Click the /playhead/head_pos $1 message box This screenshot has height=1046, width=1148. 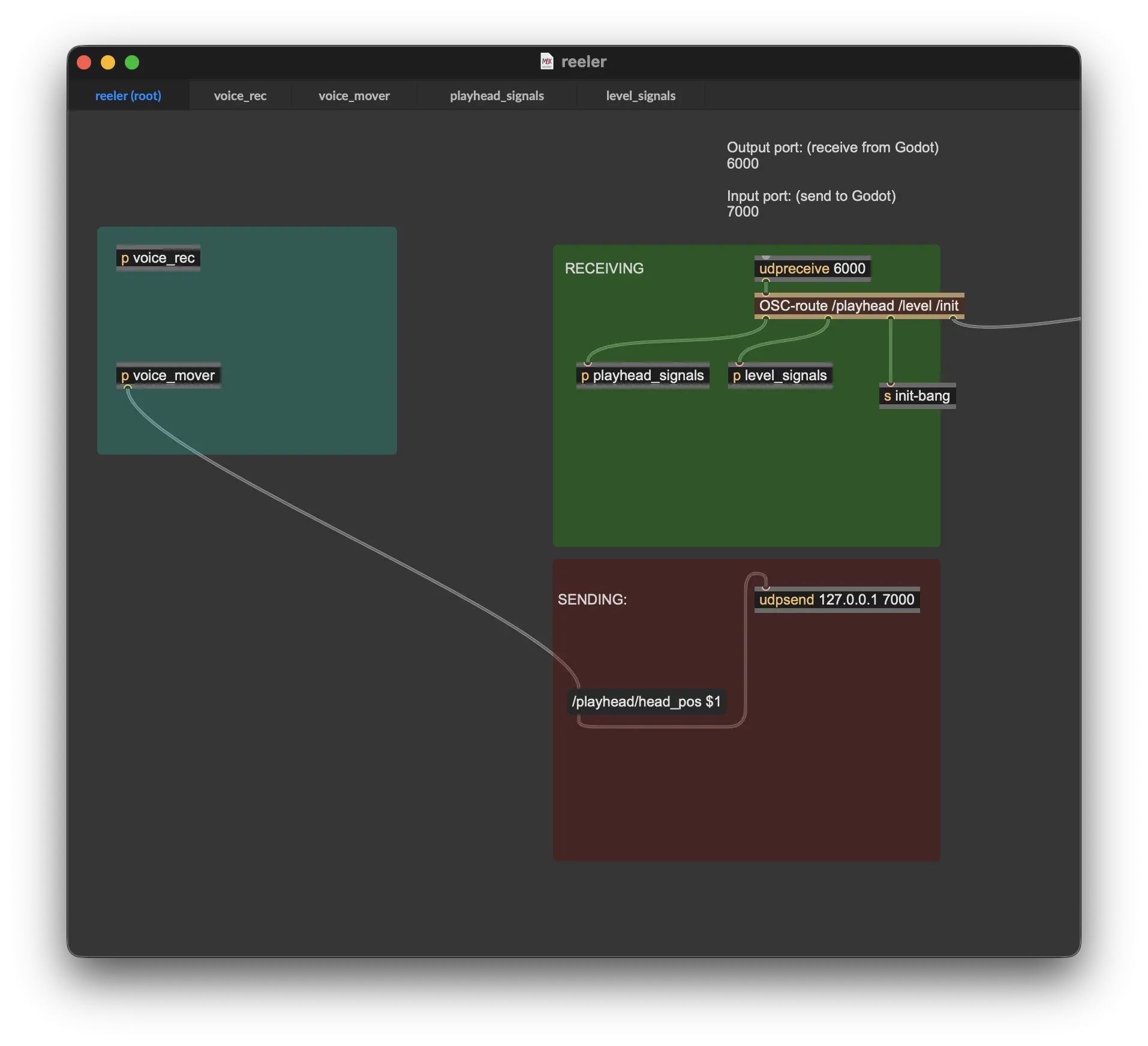(647, 702)
